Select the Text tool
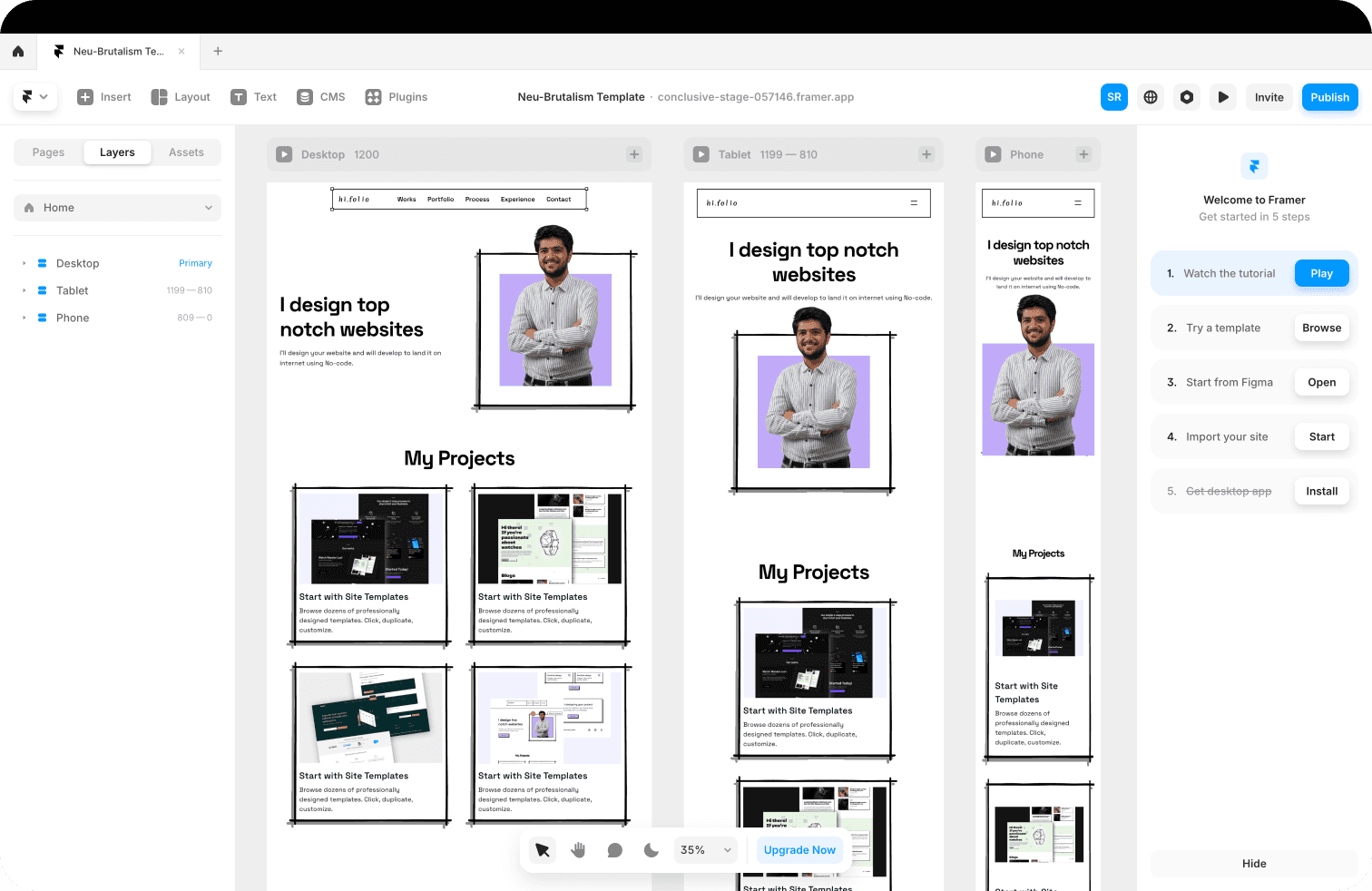The height and width of the screenshot is (891, 1372). (253, 97)
